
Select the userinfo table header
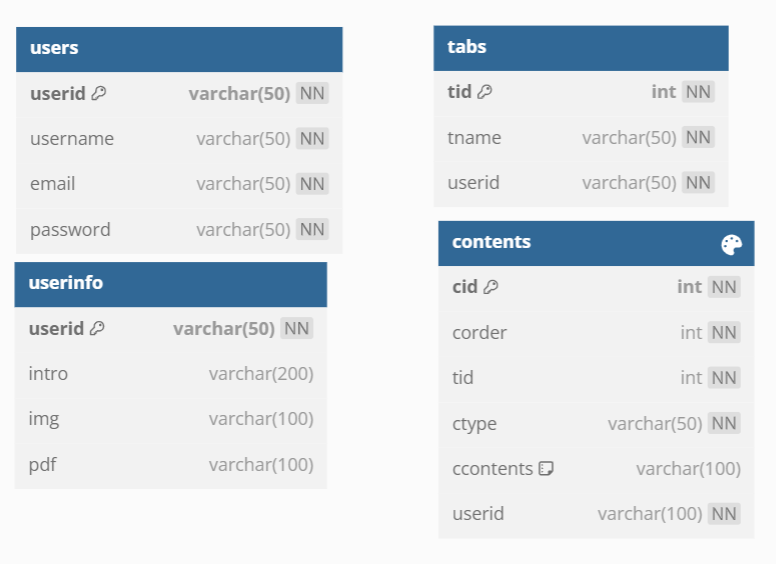coord(171,284)
